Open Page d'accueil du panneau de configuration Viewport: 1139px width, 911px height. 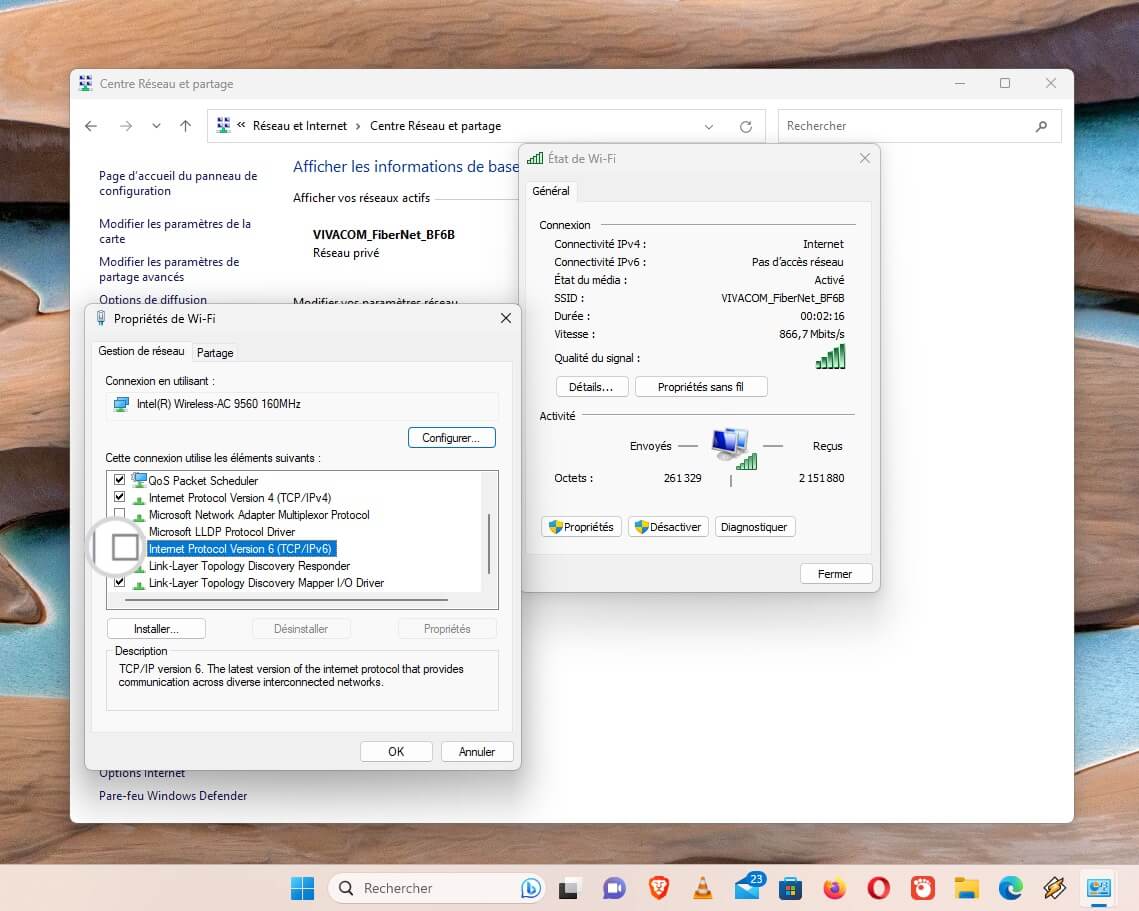(178, 183)
